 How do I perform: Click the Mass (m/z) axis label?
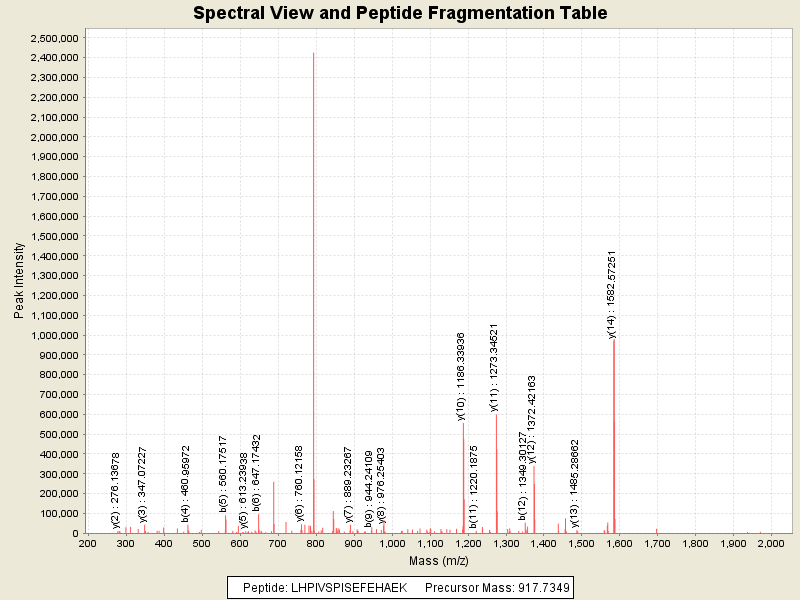pyautogui.click(x=439, y=560)
